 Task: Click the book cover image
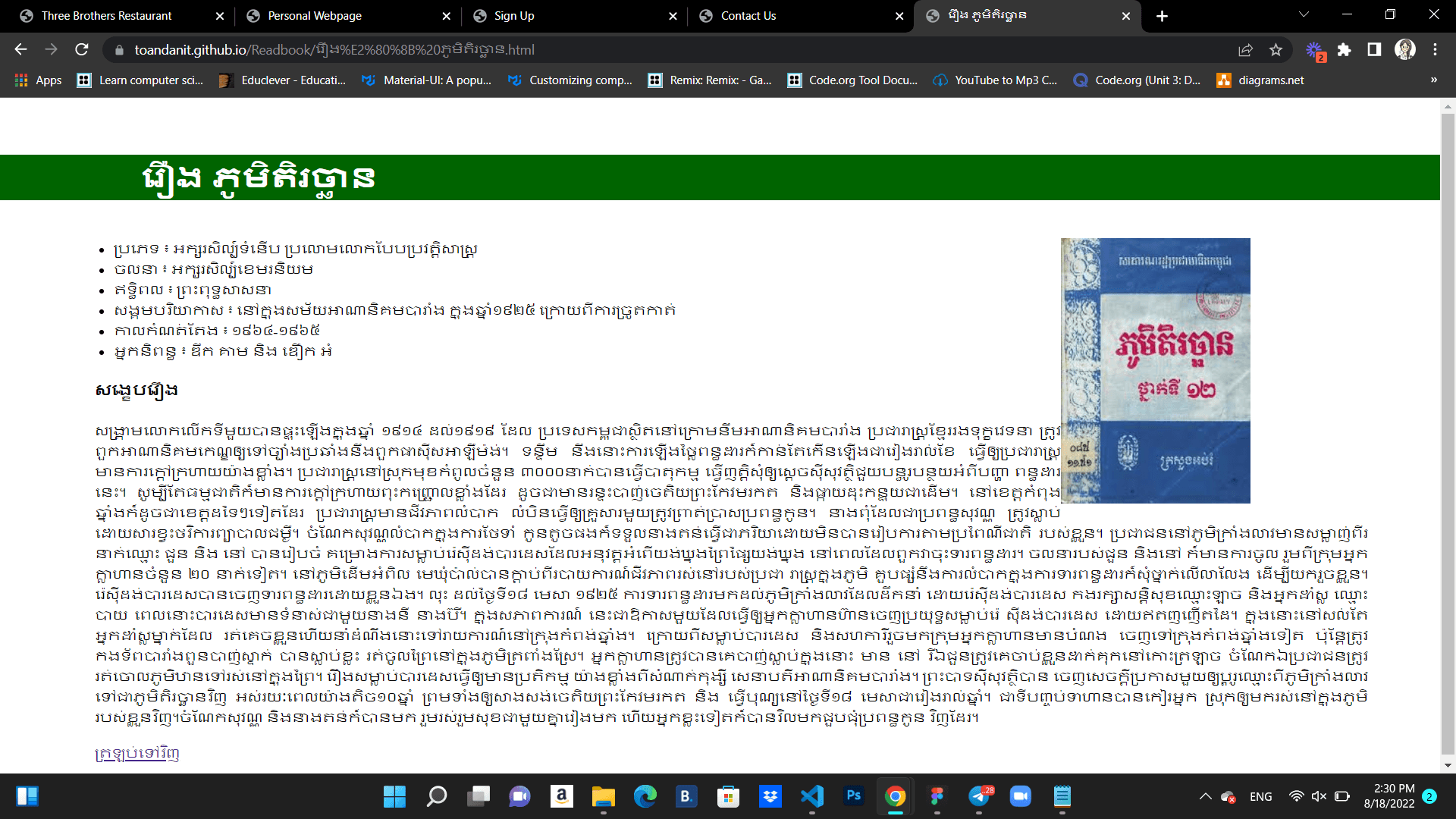[x=1156, y=370]
